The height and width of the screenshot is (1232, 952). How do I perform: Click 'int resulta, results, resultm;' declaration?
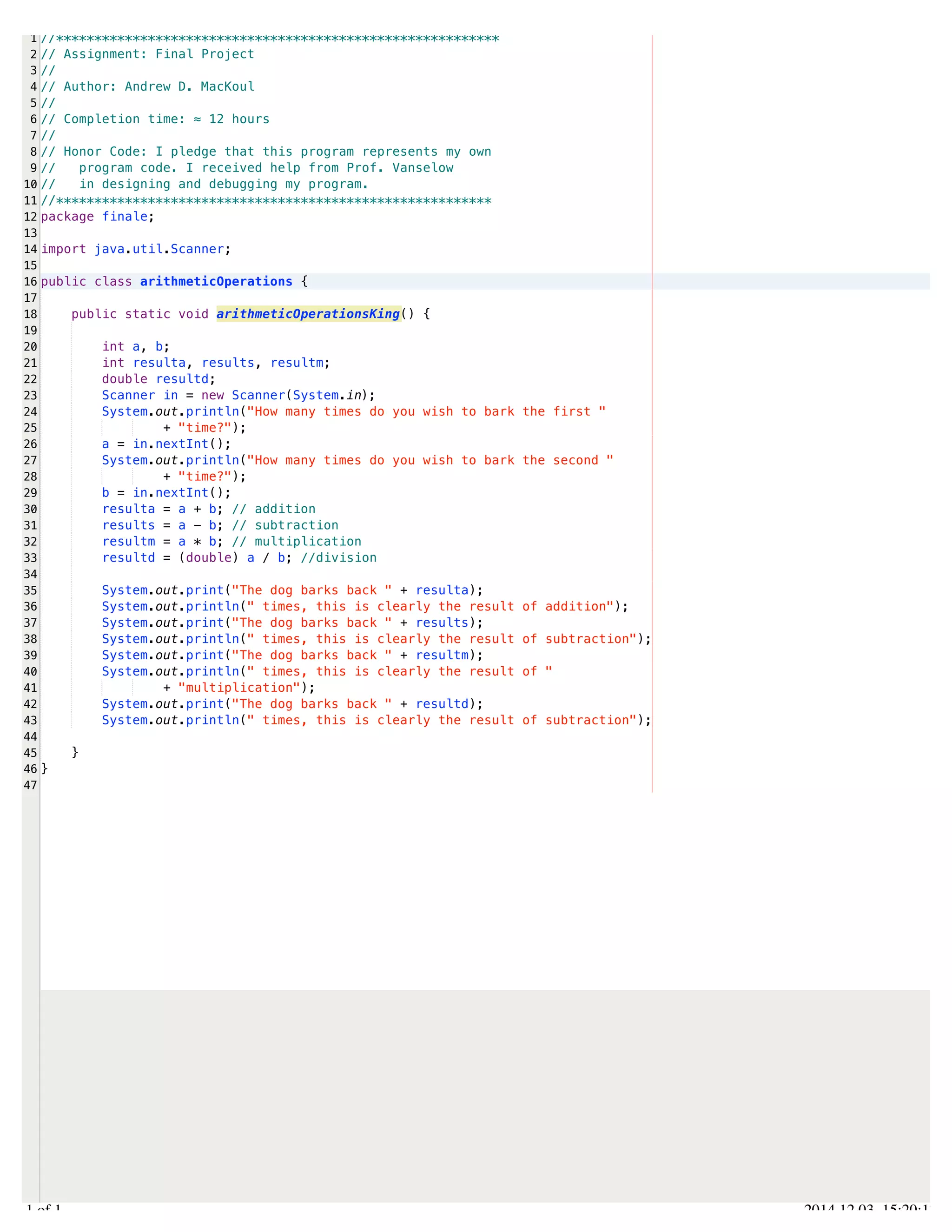point(216,363)
